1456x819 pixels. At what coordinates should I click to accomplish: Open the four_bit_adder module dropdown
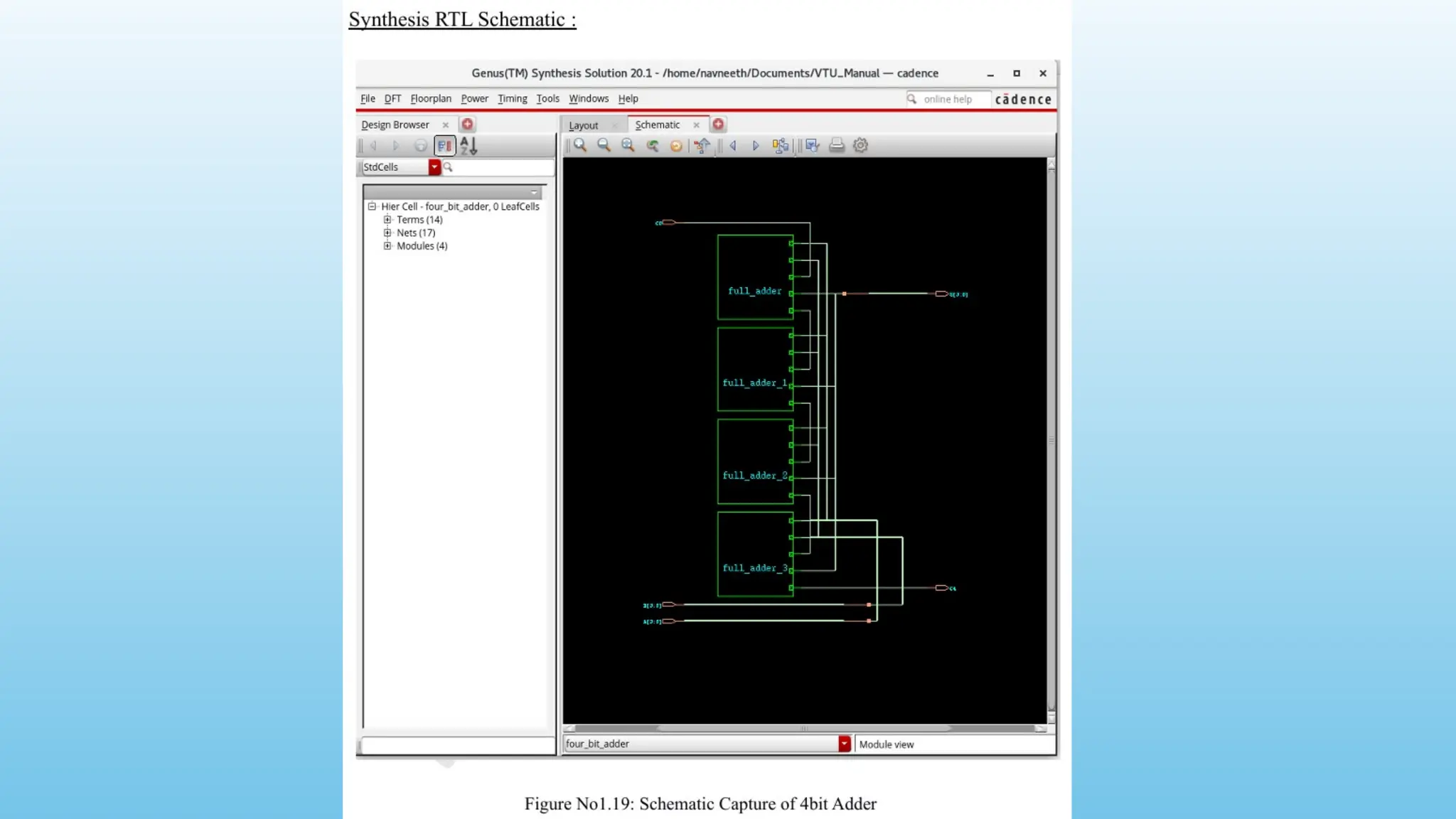point(844,744)
